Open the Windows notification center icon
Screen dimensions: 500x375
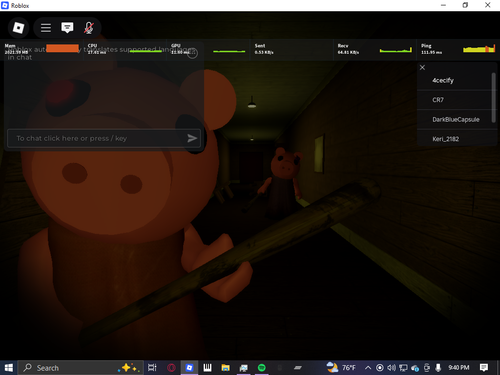(484, 368)
